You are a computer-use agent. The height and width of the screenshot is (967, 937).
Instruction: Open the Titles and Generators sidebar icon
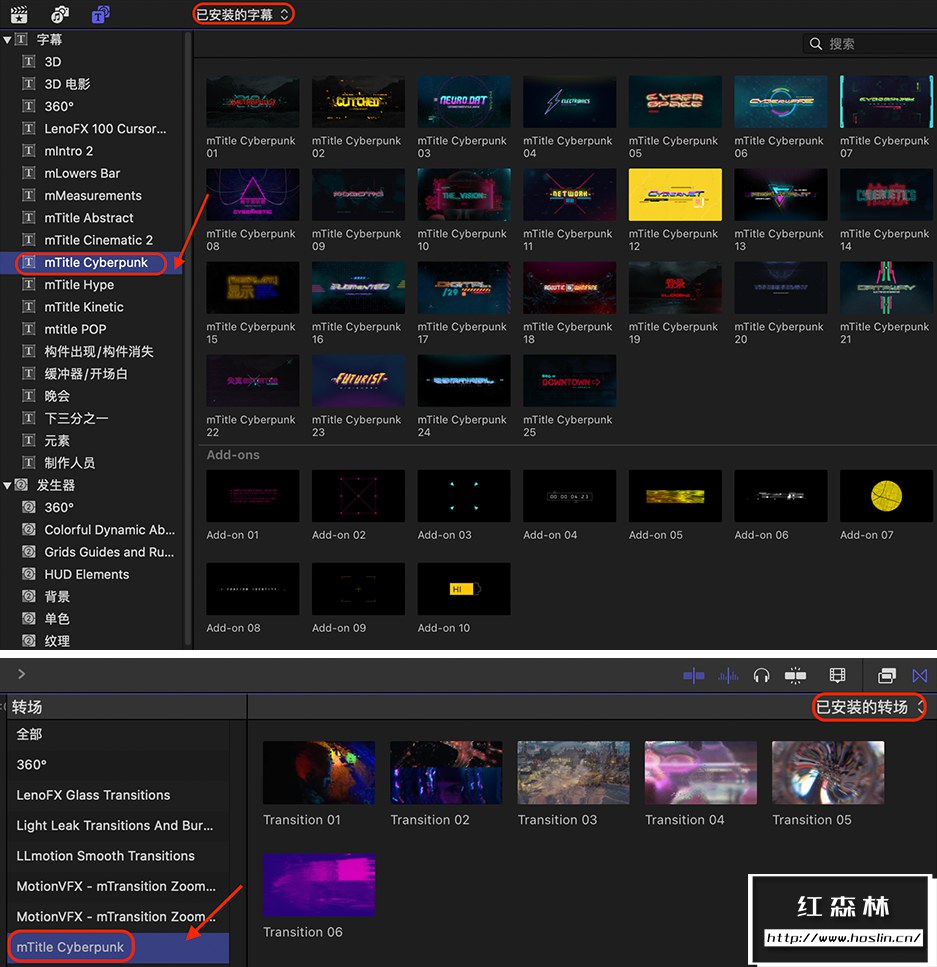(101, 14)
